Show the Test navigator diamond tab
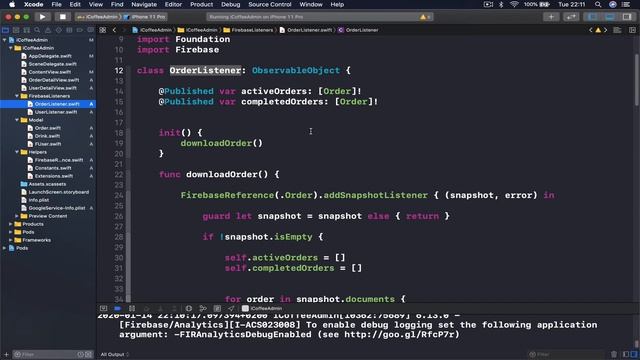 pos(59,30)
